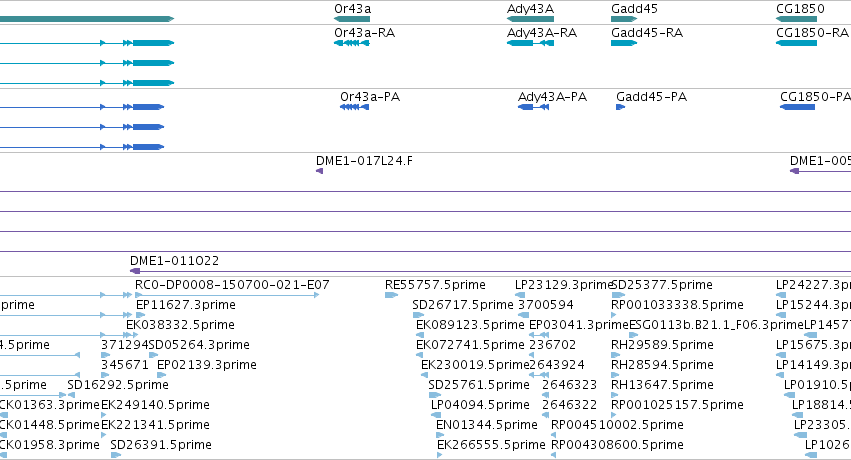Select the Or43a gene arrow glyph
Screen dimensions: 851x460
tap(352, 19)
